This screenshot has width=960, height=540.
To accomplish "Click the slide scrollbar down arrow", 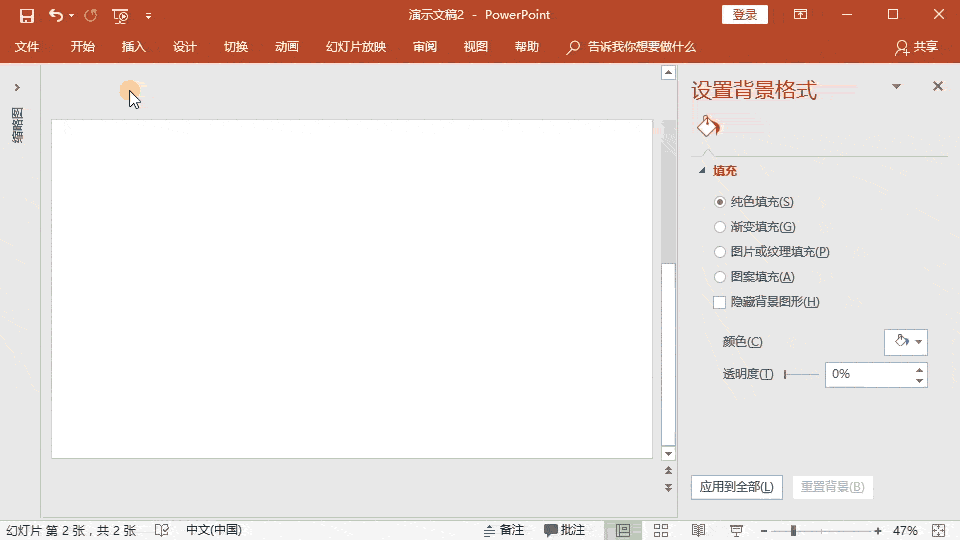I will point(669,454).
